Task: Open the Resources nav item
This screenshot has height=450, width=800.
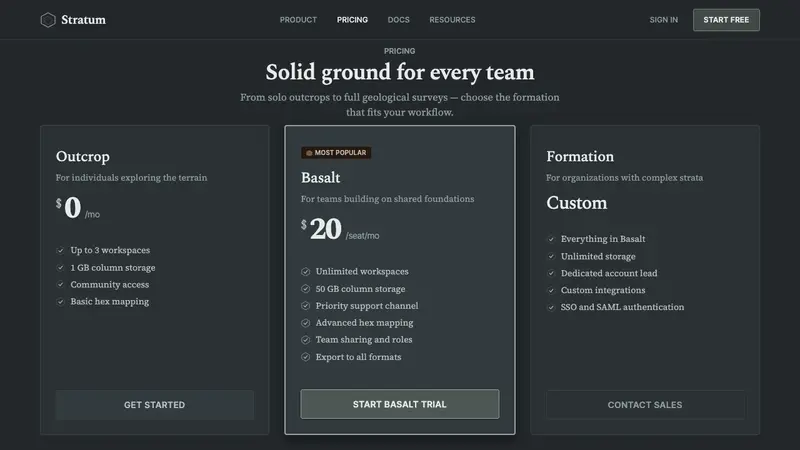Action: [452, 20]
